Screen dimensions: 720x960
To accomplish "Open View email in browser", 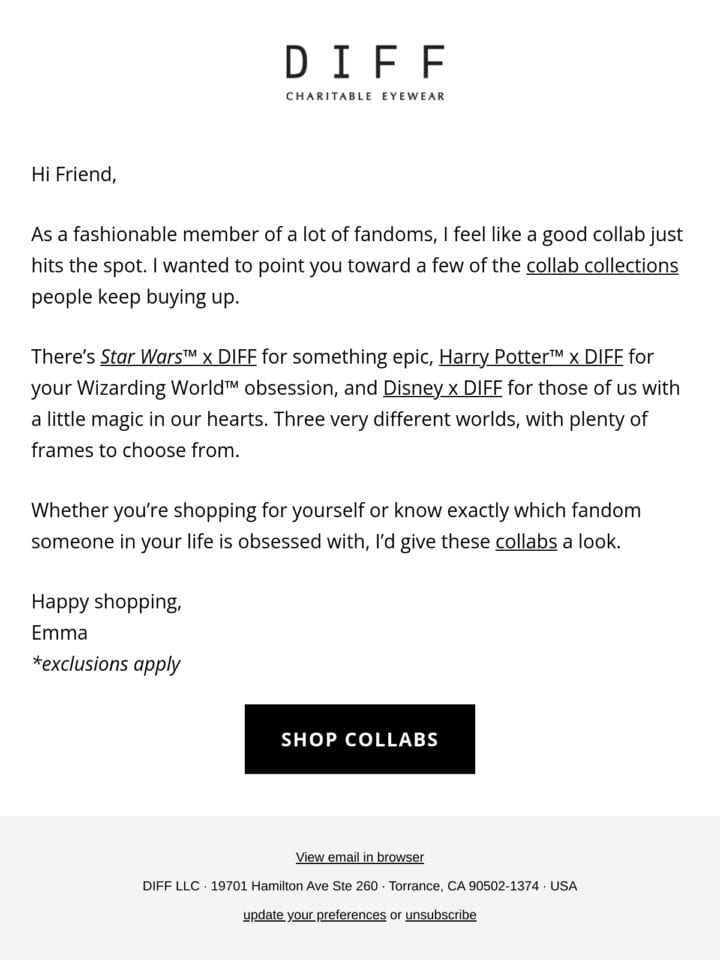I will click(x=359, y=857).
